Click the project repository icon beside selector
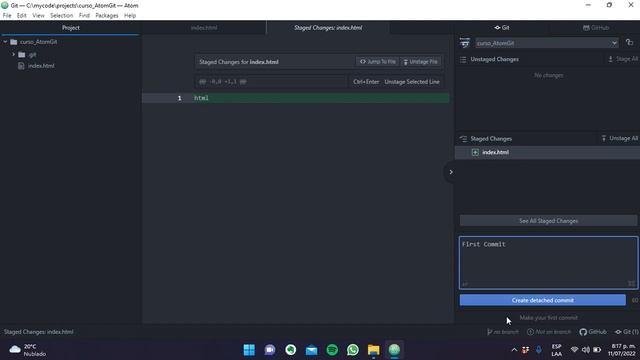This screenshot has height=360, width=640. click(464, 42)
